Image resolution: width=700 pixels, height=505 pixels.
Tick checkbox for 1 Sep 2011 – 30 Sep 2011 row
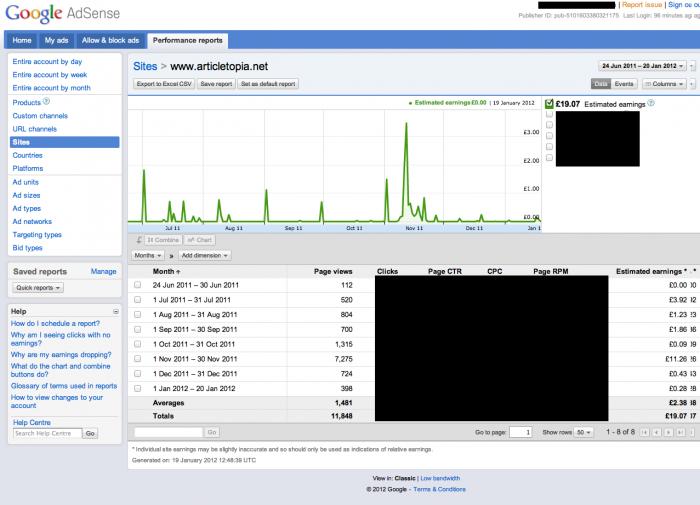138,329
